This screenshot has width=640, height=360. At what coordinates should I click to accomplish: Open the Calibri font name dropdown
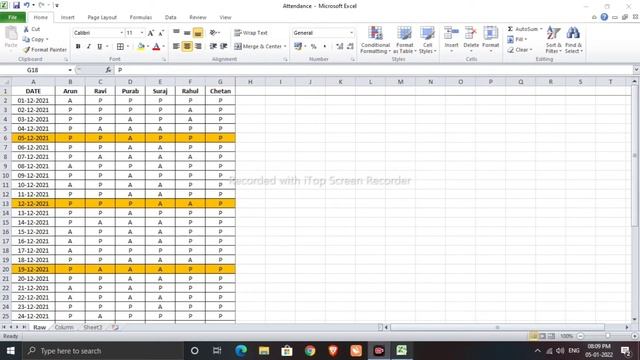(121, 33)
